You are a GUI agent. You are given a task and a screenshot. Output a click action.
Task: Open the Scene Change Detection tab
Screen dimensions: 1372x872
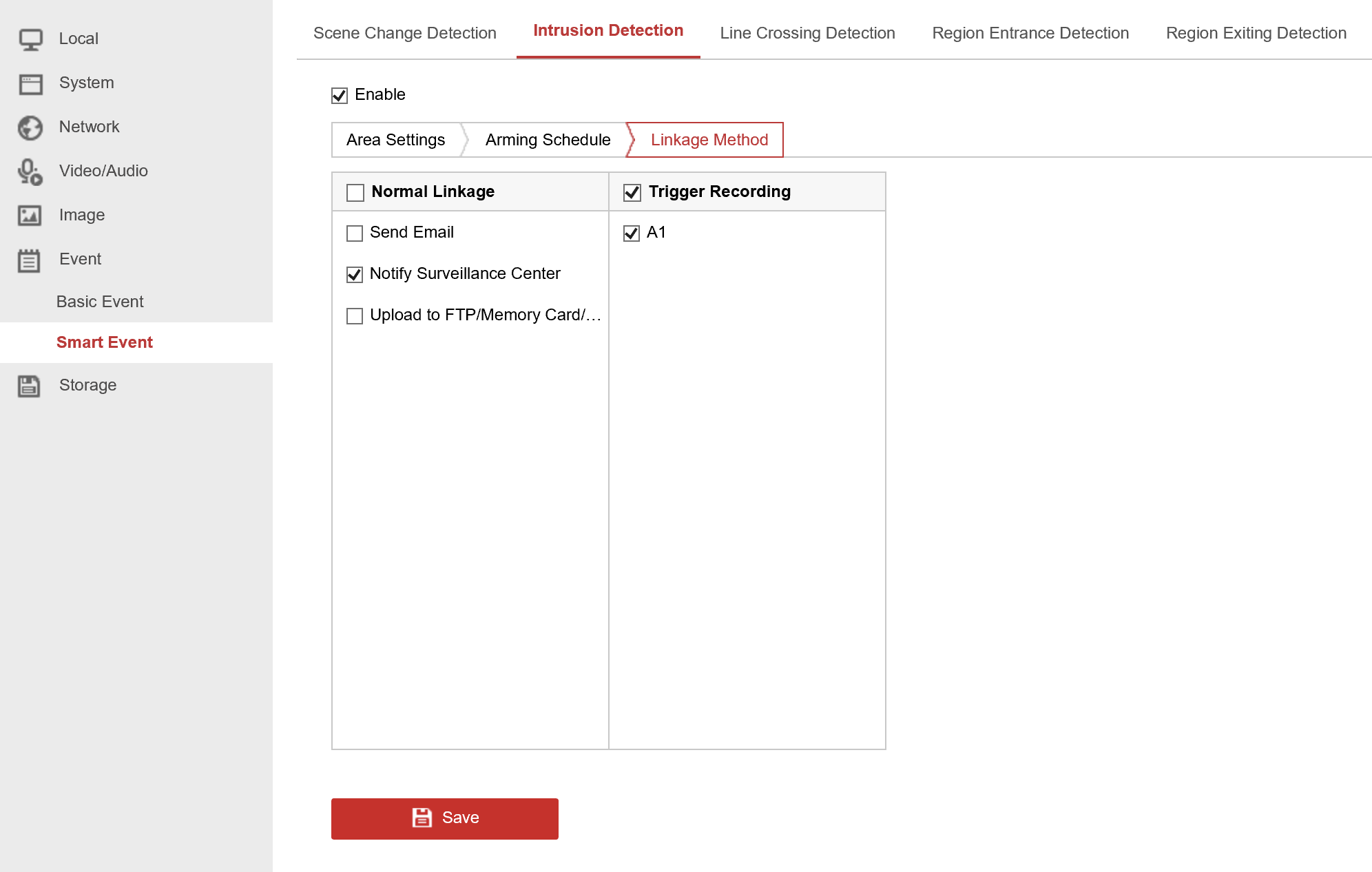[404, 33]
